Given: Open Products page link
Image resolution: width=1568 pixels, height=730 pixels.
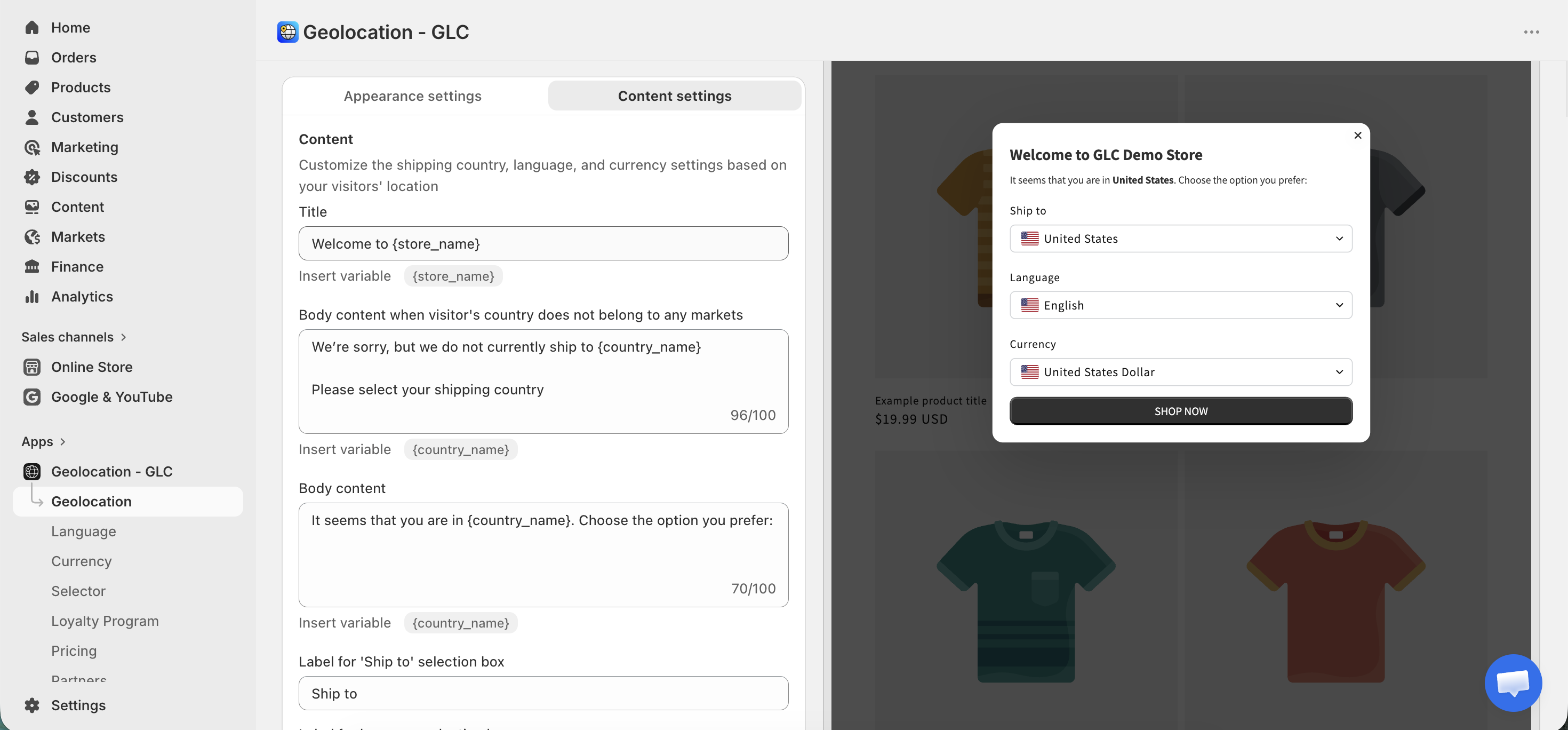Looking at the screenshot, I should pos(81,87).
